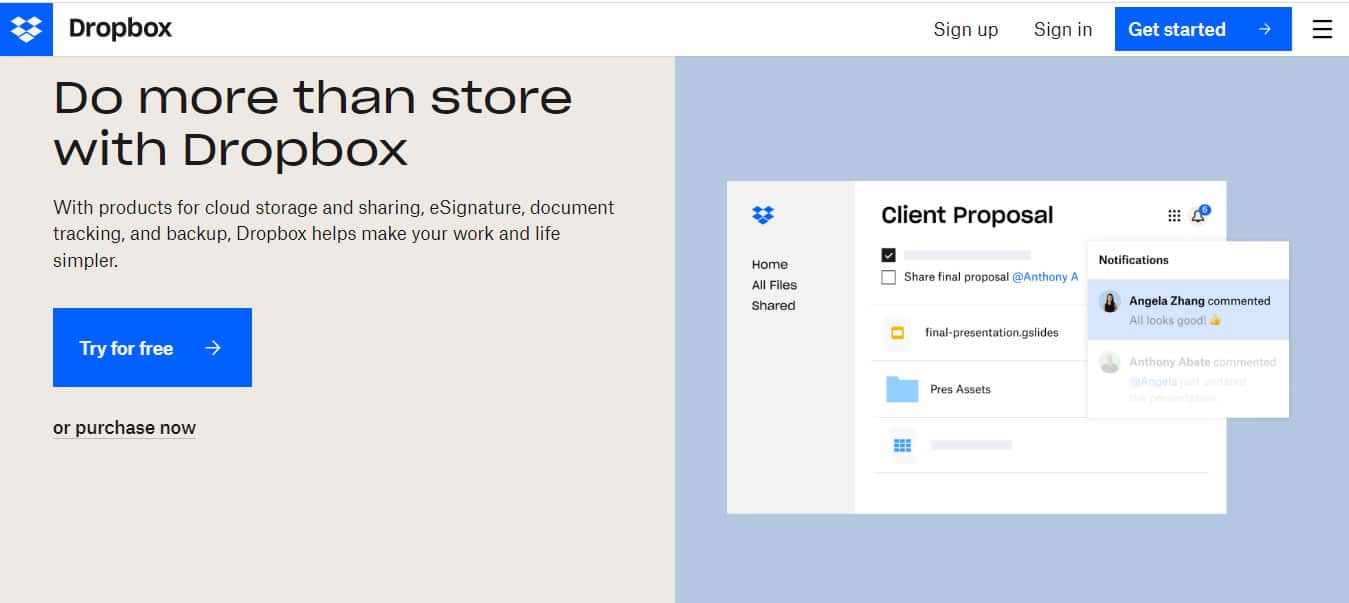1349x603 pixels.
Task: Open the Anthony Abate commented notification
Action: pos(1188,378)
